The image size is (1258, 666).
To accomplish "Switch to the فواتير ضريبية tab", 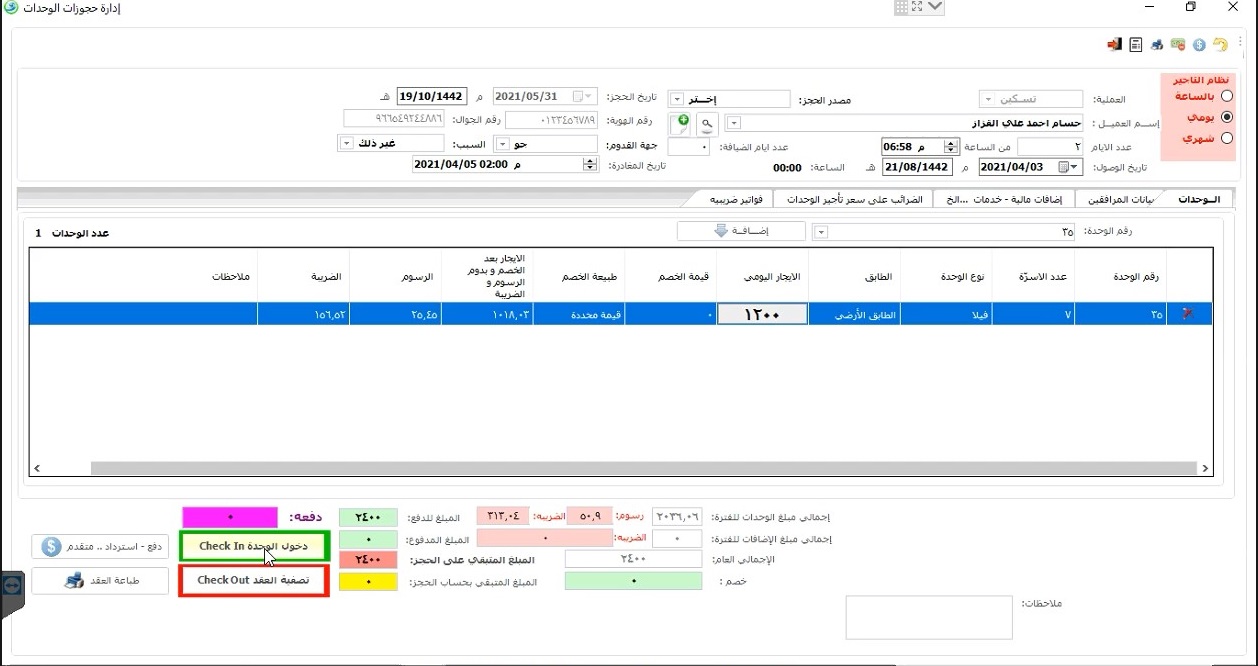I will 739,199.
